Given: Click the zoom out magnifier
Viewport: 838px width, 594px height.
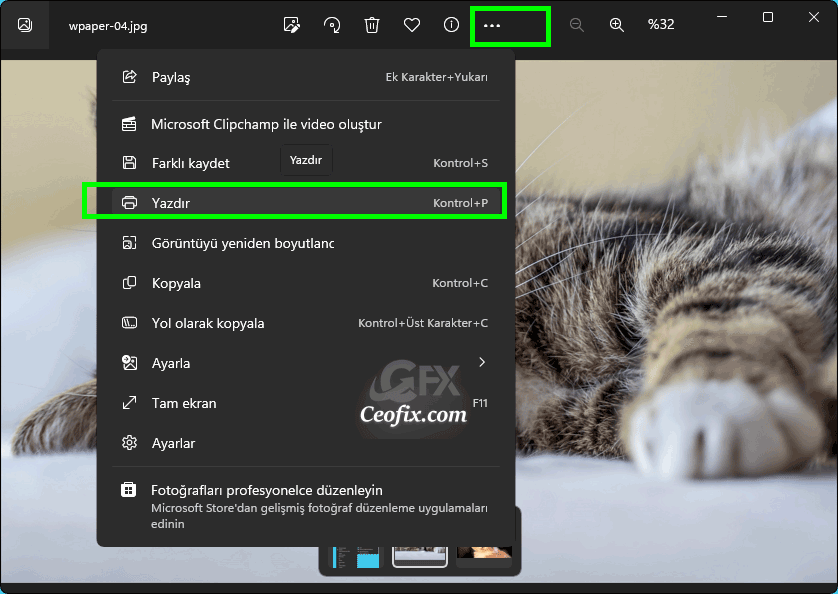Looking at the screenshot, I should tap(576, 25).
